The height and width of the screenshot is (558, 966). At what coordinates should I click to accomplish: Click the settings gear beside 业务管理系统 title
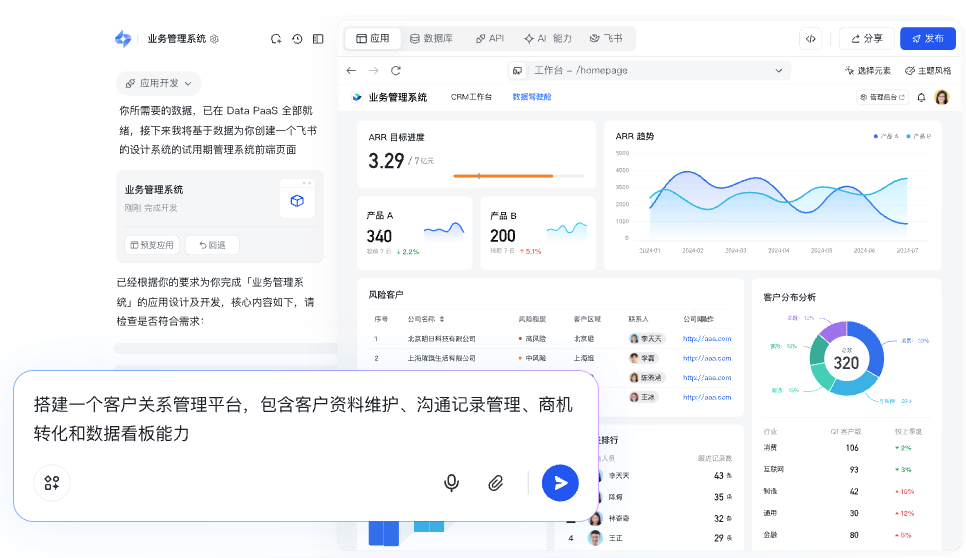(x=214, y=39)
